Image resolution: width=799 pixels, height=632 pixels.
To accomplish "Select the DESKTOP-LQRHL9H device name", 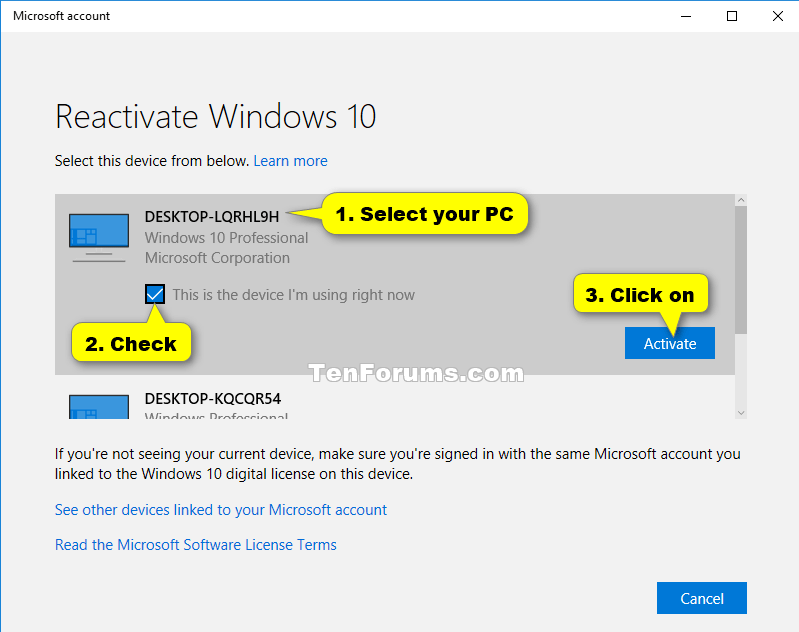I will [x=212, y=217].
